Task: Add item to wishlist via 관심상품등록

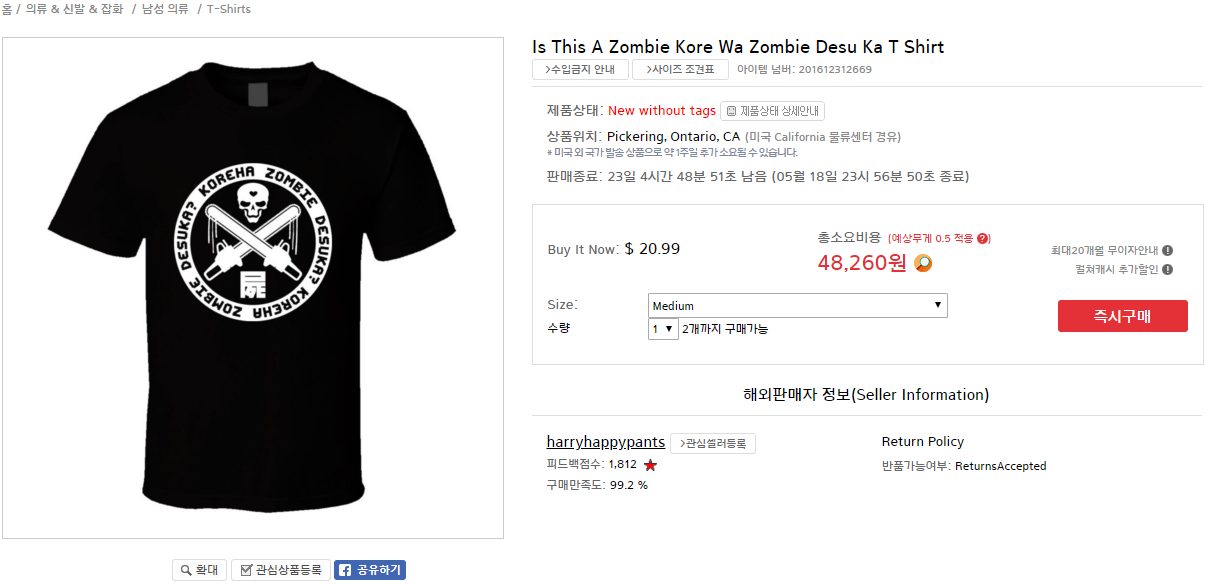Action: coord(280,570)
